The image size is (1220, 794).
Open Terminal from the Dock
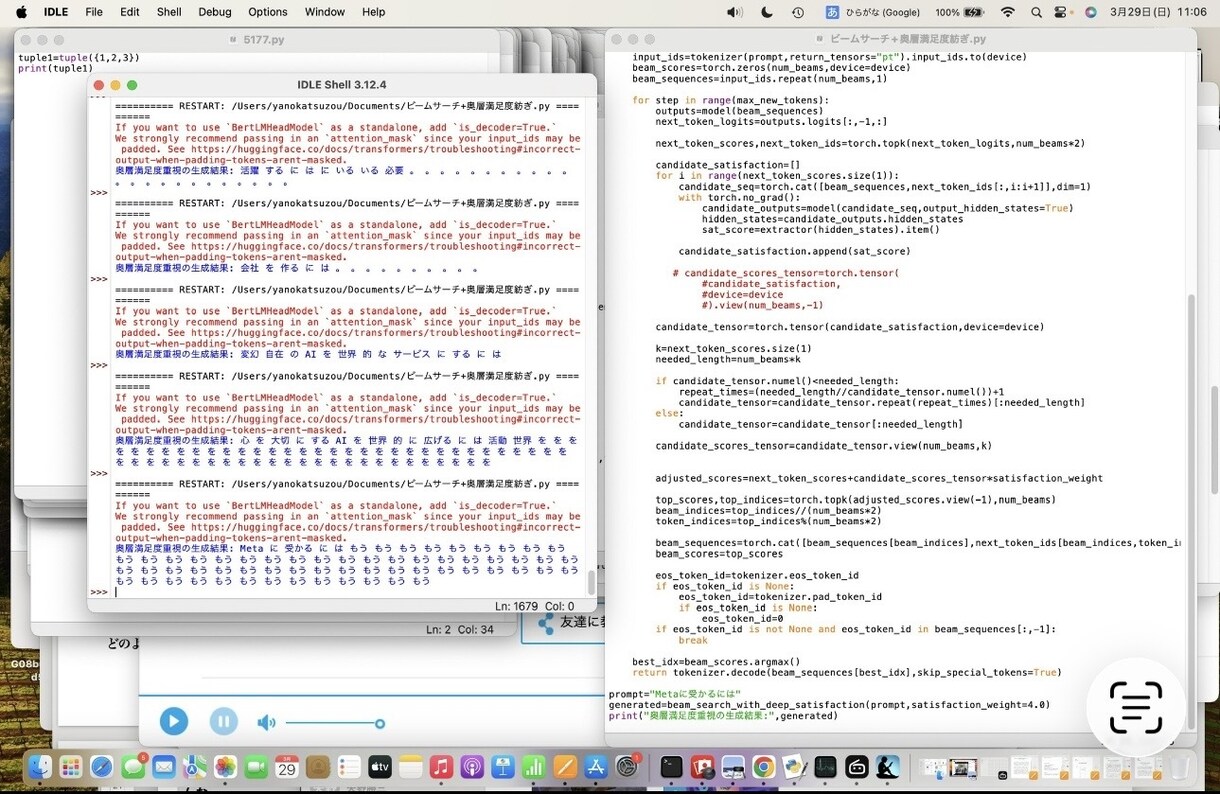tap(672, 767)
